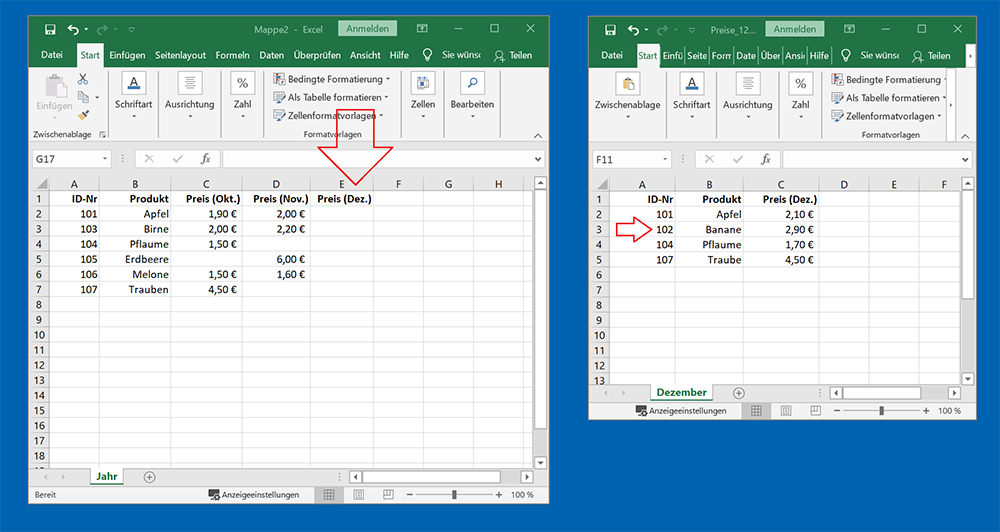The image size is (1000, 532).
Task: Click Anzeigeeinstellungen in Preise_12 status bar
Action: tap(681, 411)
